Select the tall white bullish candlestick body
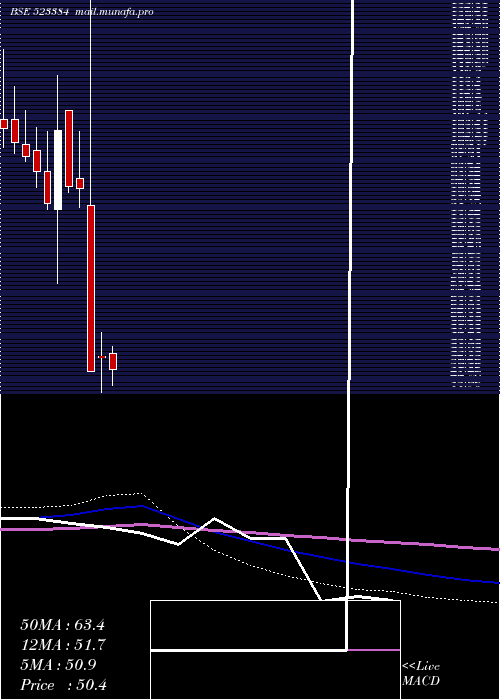The width and height of the screenshot is (500, 700). point(58,170)
